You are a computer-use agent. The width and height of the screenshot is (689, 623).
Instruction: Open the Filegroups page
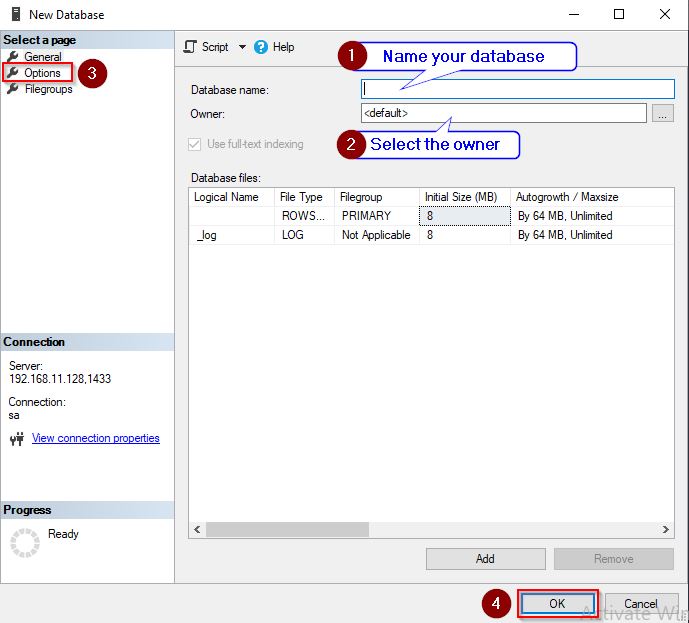point(48,89)
